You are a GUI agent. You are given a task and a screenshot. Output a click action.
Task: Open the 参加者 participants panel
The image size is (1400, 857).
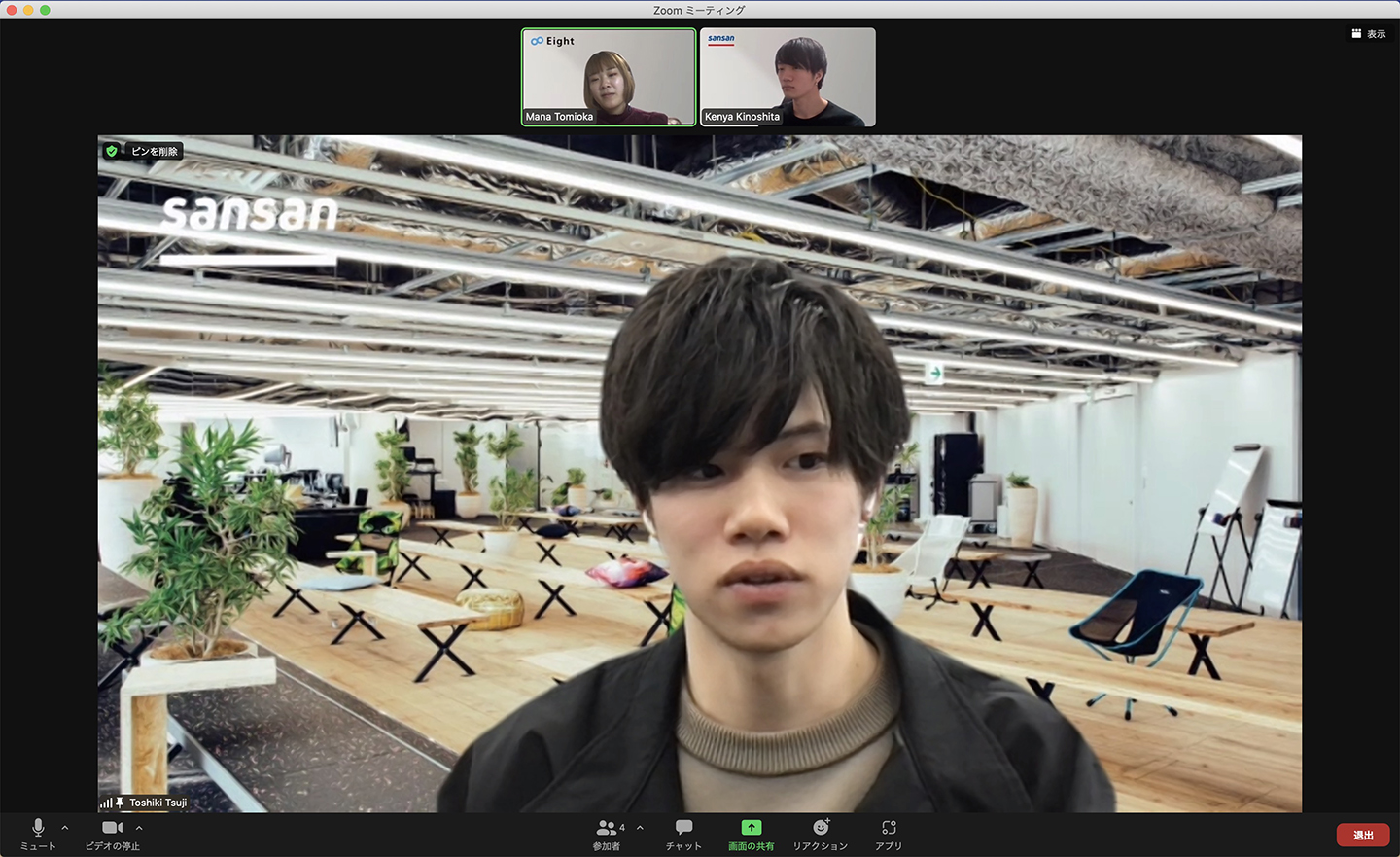[x=608, y=834]
